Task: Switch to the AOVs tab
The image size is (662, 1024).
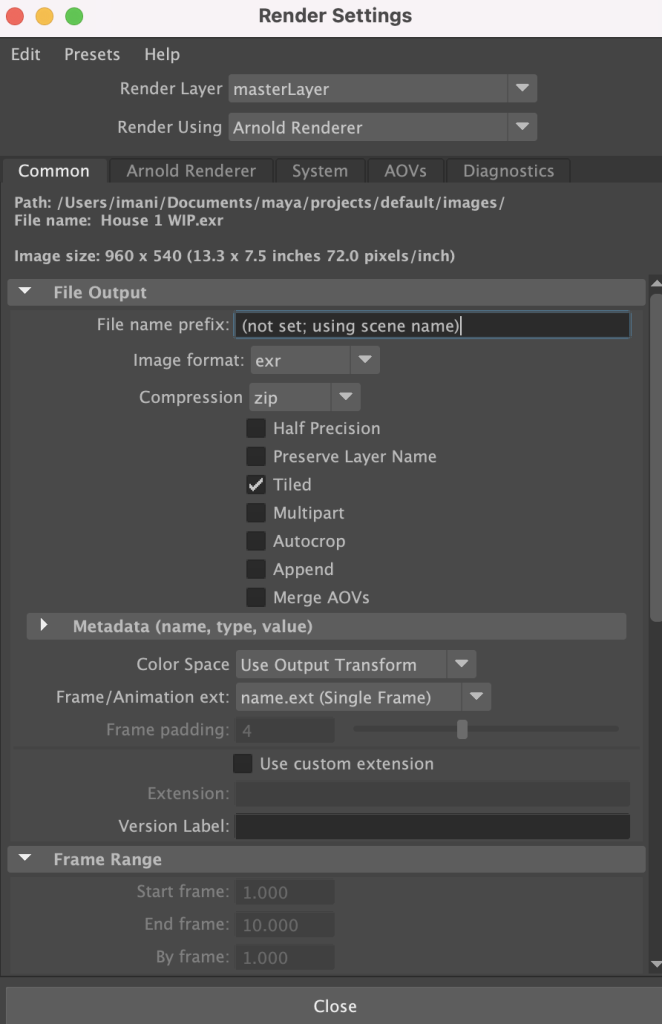Action: 405,171
